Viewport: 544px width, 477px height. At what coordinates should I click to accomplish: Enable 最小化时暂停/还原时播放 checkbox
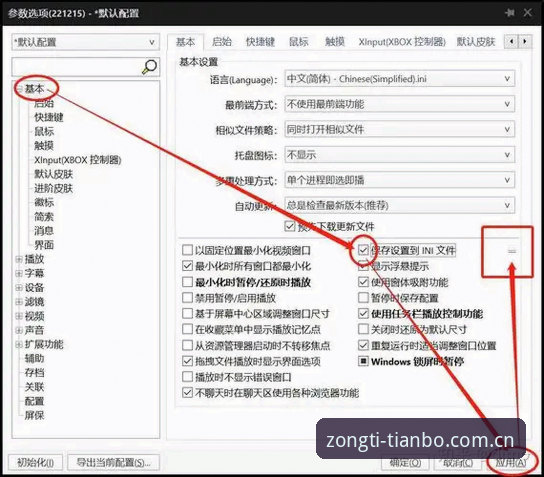point(187,282)
